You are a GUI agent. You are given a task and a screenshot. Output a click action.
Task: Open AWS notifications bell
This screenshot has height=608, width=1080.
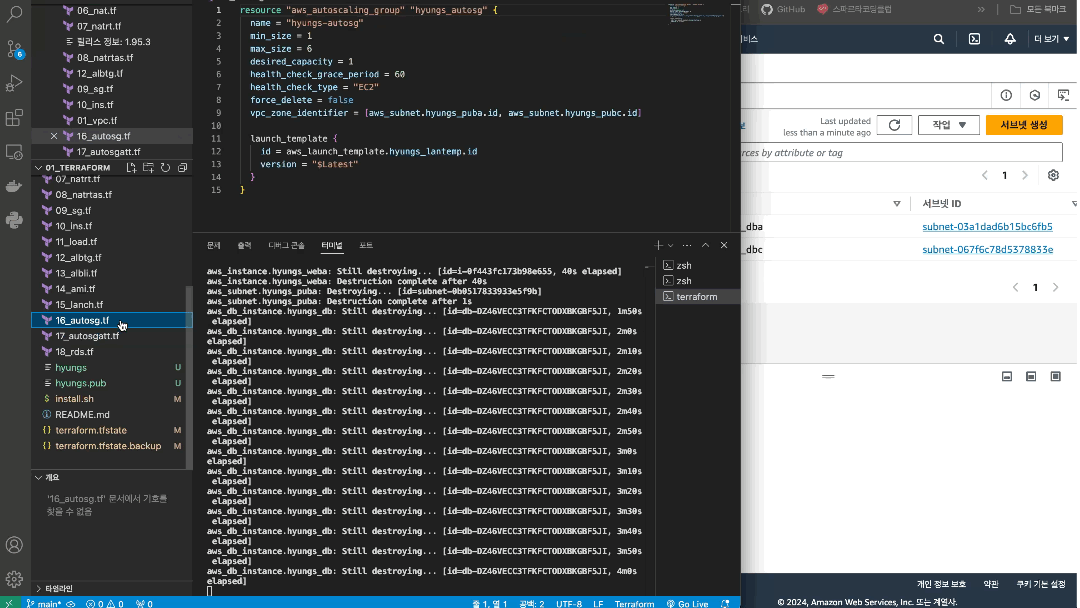pyautogui.click(x=1010, y=39)
